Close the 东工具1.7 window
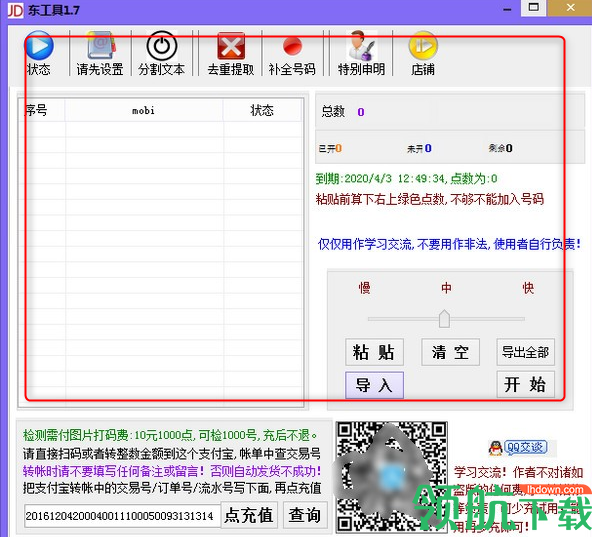This screenshot has width=592, height=537. [x=570, y=8]
